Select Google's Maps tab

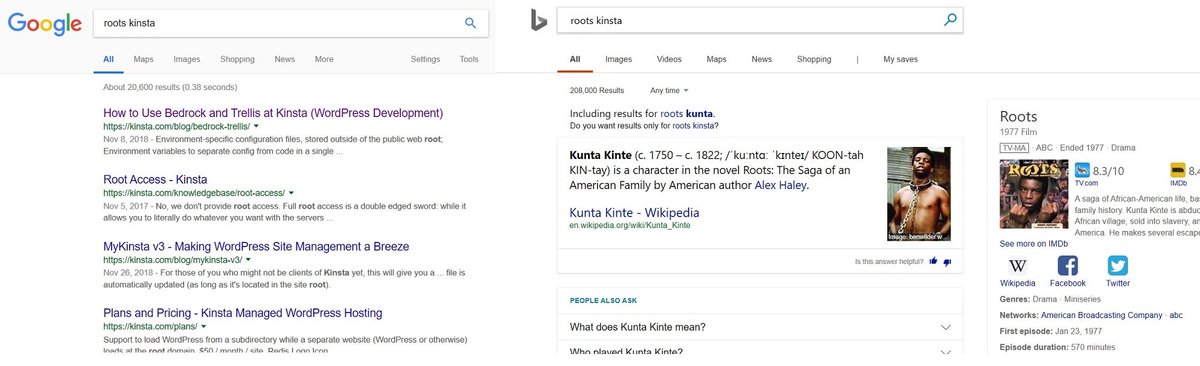tap(144, 59)
